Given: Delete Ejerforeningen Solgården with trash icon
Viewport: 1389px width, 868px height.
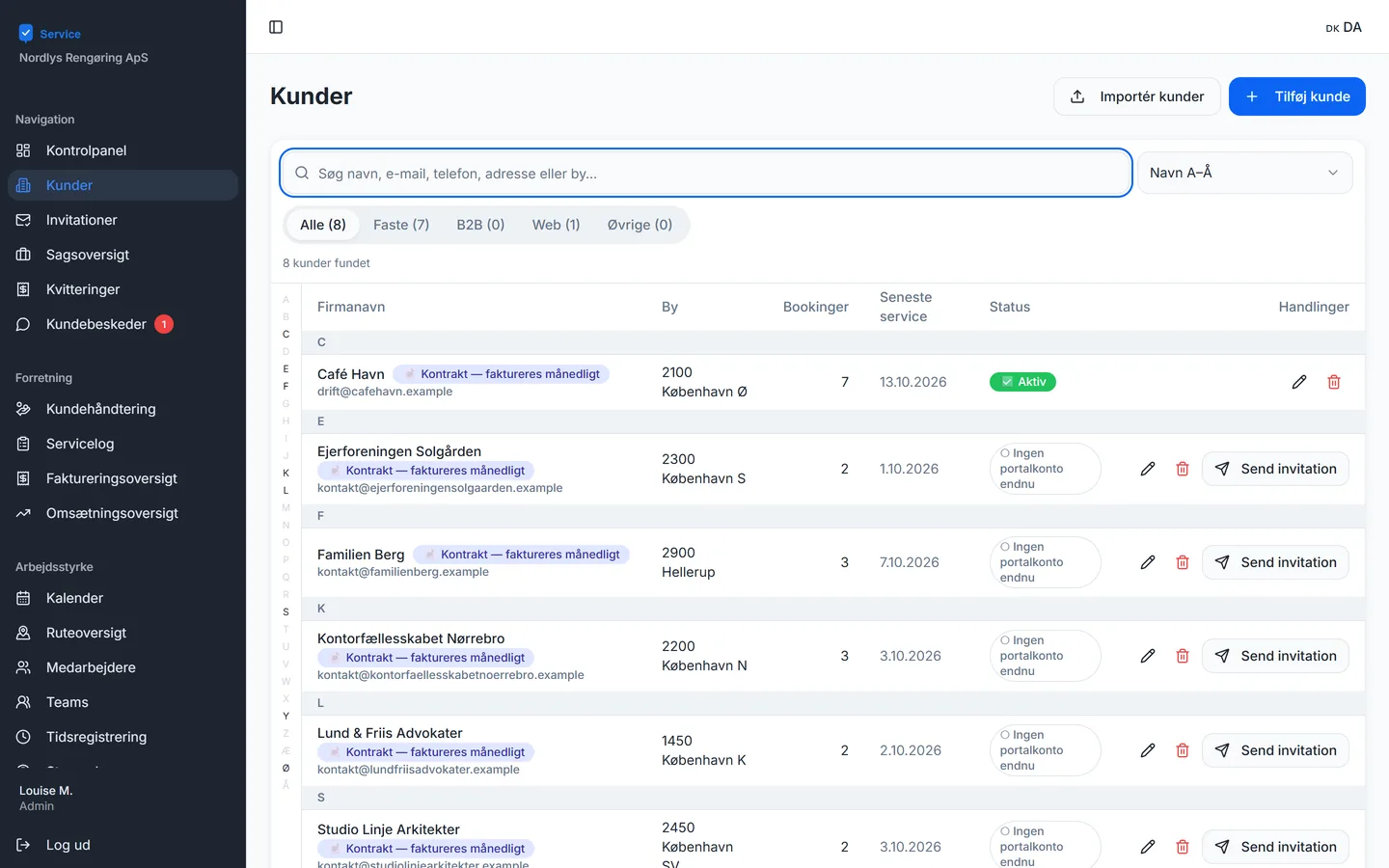Looking at the screenshot, I should pos(1183,469).
